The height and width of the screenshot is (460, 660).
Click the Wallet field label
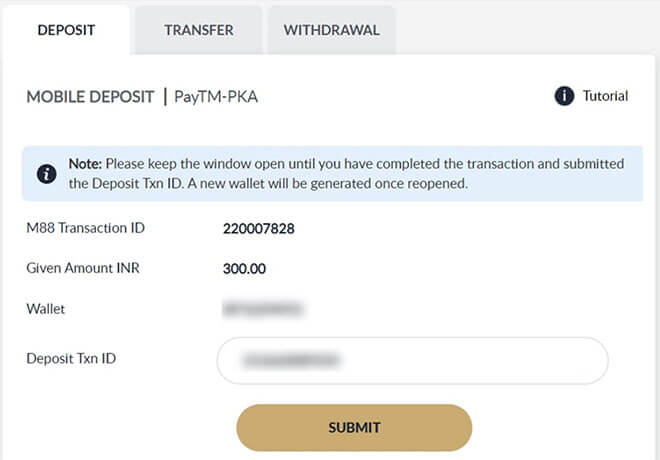click(x=46, y=308)
